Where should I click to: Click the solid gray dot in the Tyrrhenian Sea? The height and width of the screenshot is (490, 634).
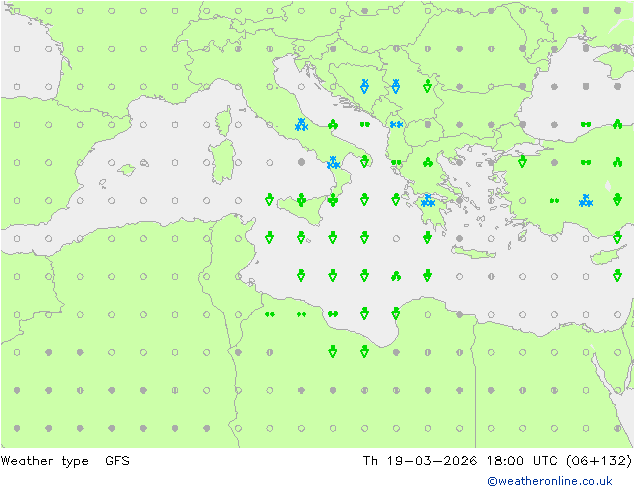301,162
